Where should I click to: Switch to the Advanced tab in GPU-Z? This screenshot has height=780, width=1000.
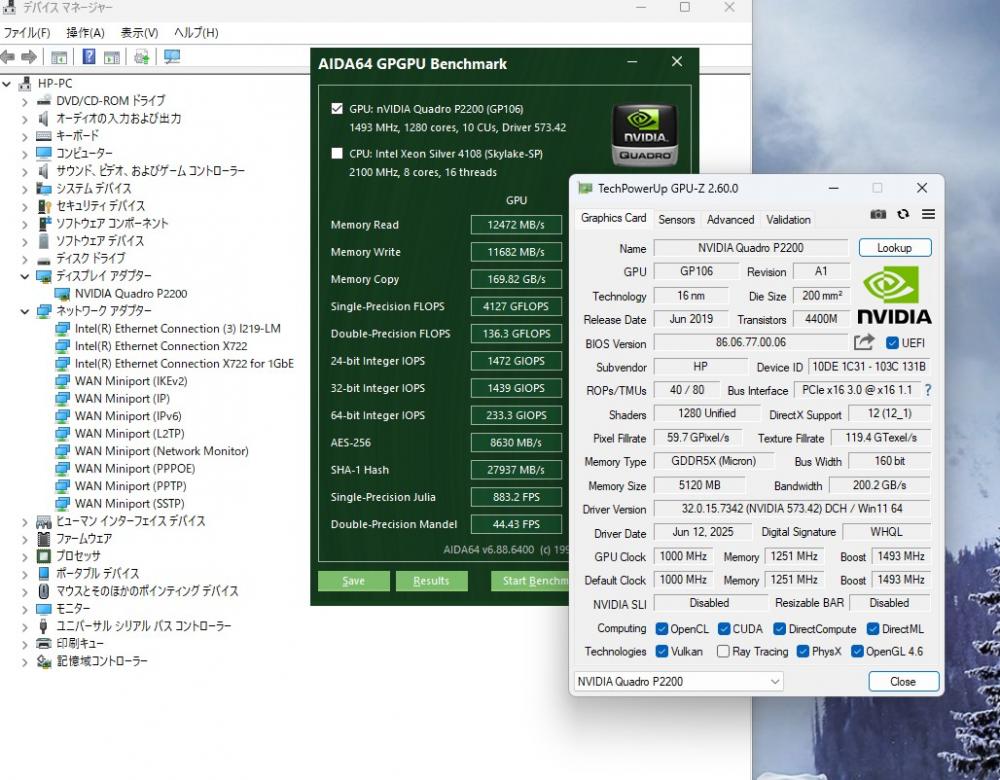click(730, 219)
